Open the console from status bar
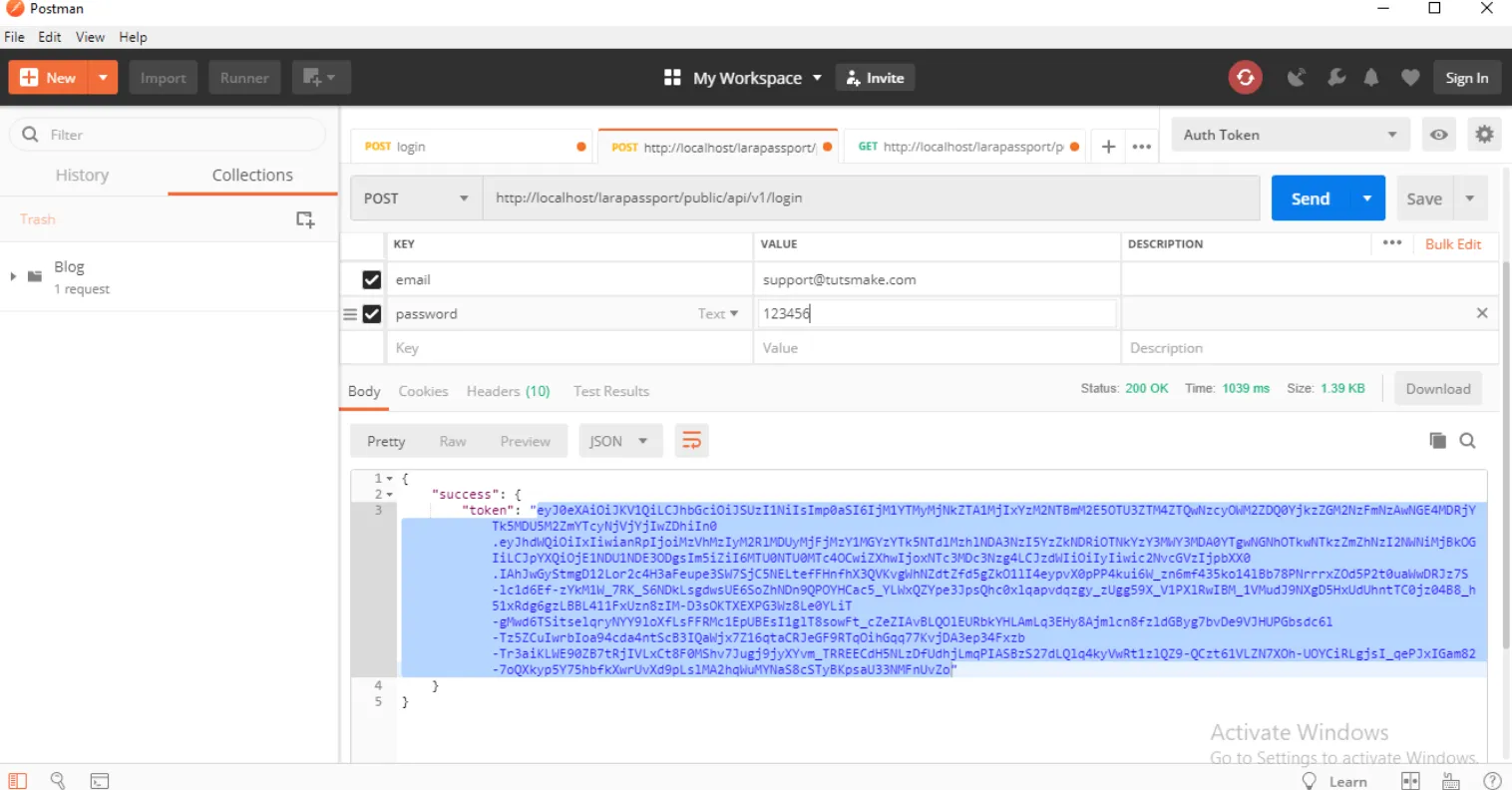Viewport: 1512px width, 790px height. tap(100, 781)
